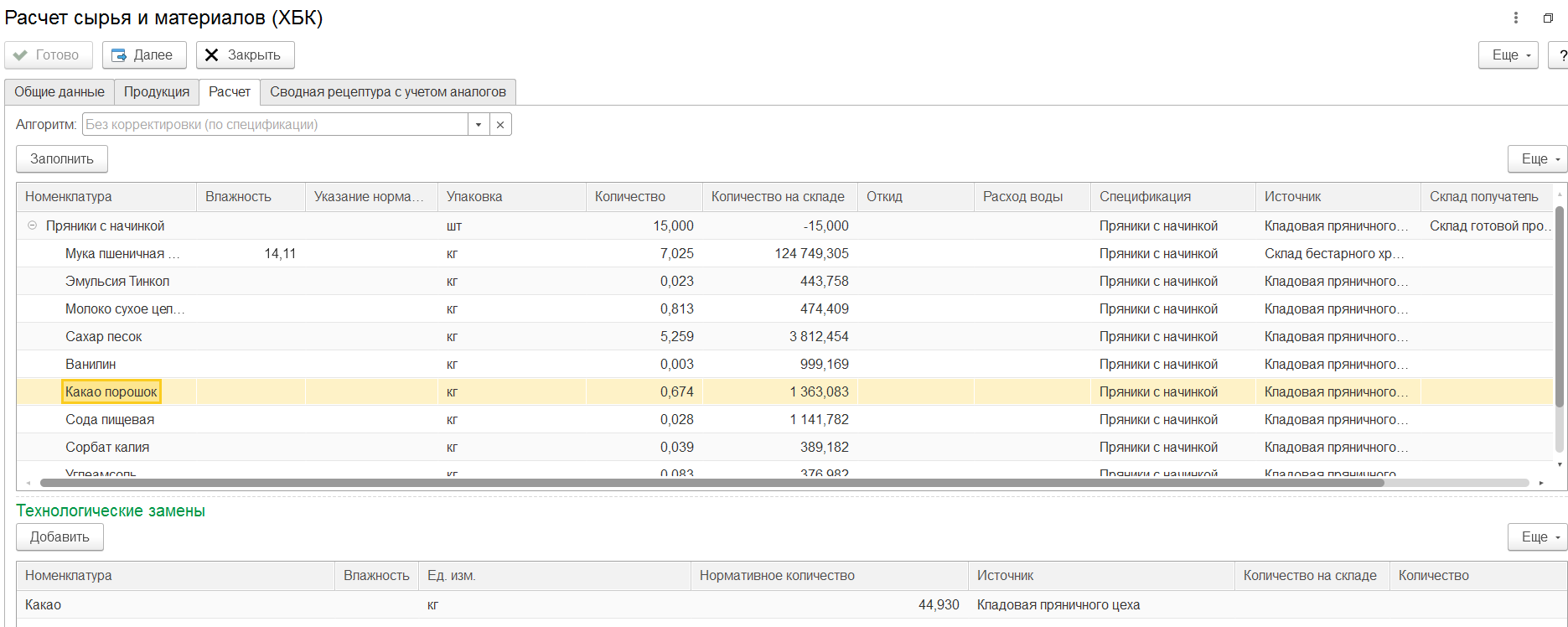Select the Какао row in Технологические замены
1568x627 pixels.
click(792, 605)
